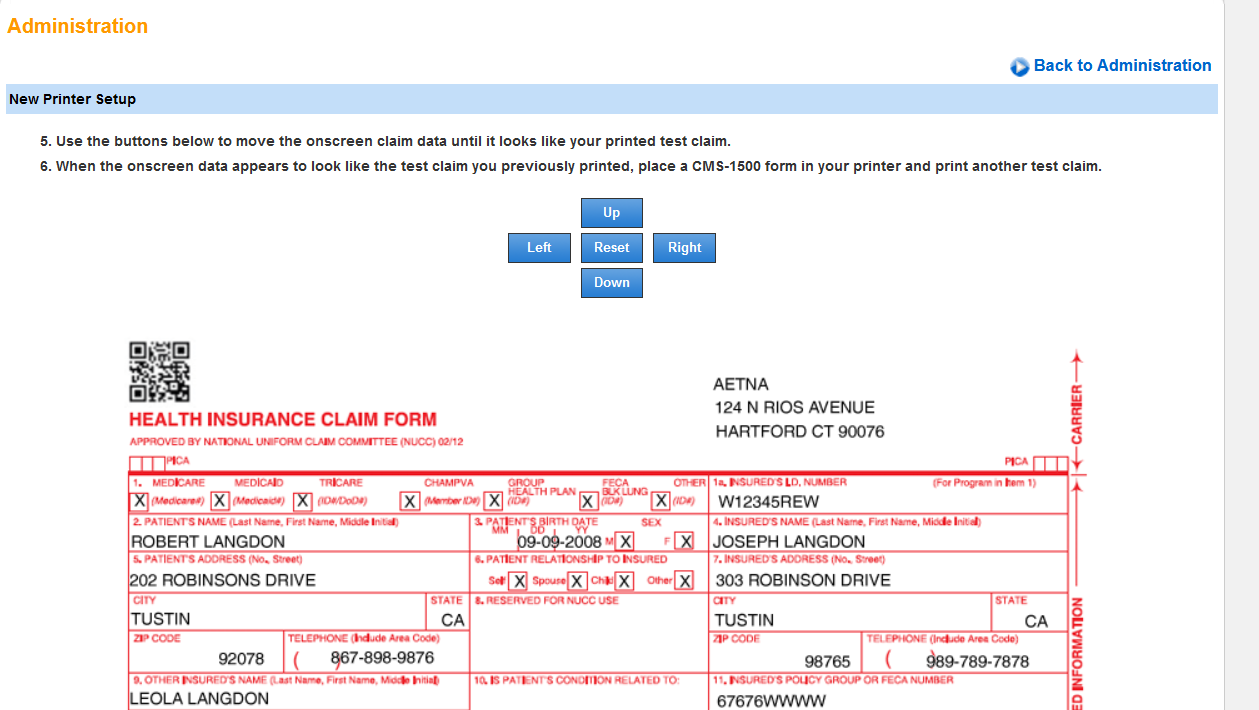Move claim data with the Right button
Image resolution: width=1259 pixels, height=710 pixels.
point(684,248)
